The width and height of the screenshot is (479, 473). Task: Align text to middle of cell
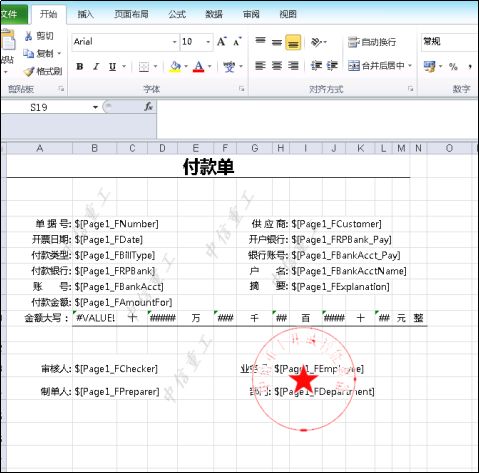277,42
